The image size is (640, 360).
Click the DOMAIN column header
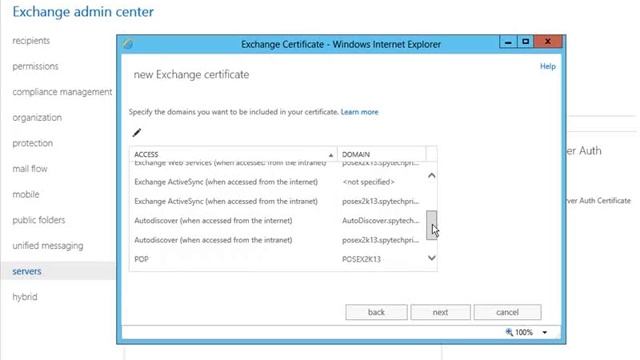[x=381, y=154]
